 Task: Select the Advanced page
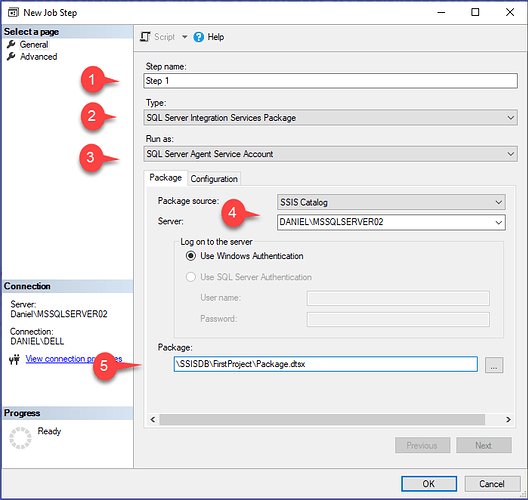pos(38,56)
